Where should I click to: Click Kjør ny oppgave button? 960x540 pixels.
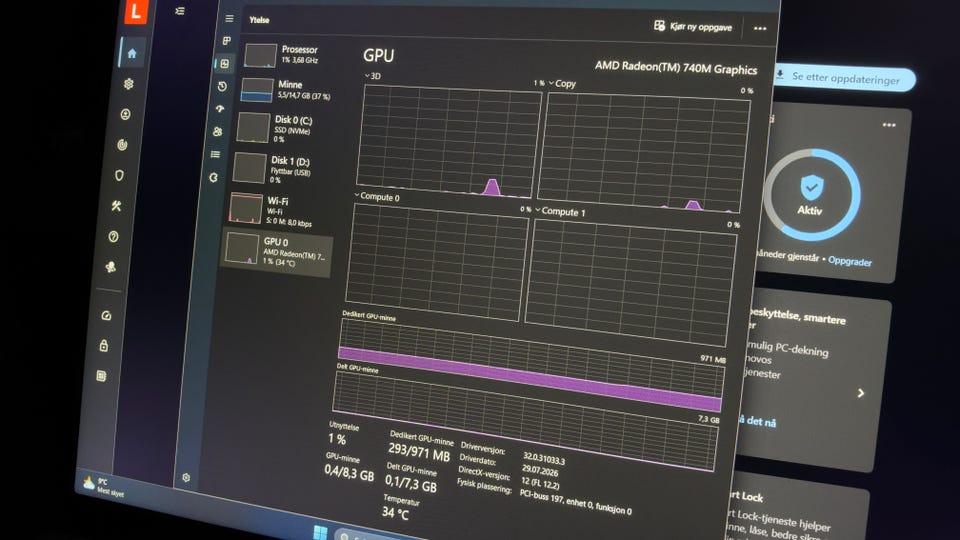coord(693,26)
